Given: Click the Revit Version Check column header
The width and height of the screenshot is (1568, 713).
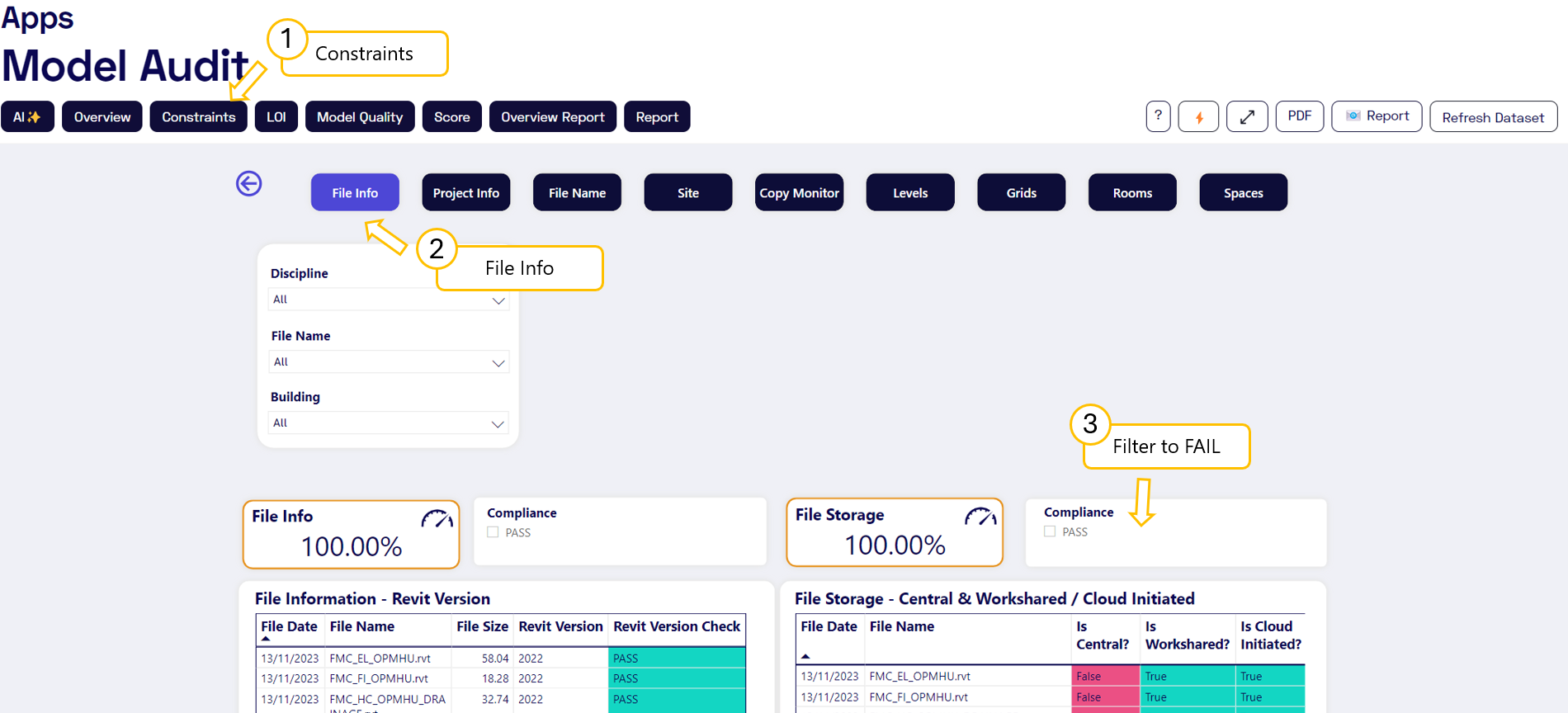Looking at the screenshot, I should pos(676,626).
